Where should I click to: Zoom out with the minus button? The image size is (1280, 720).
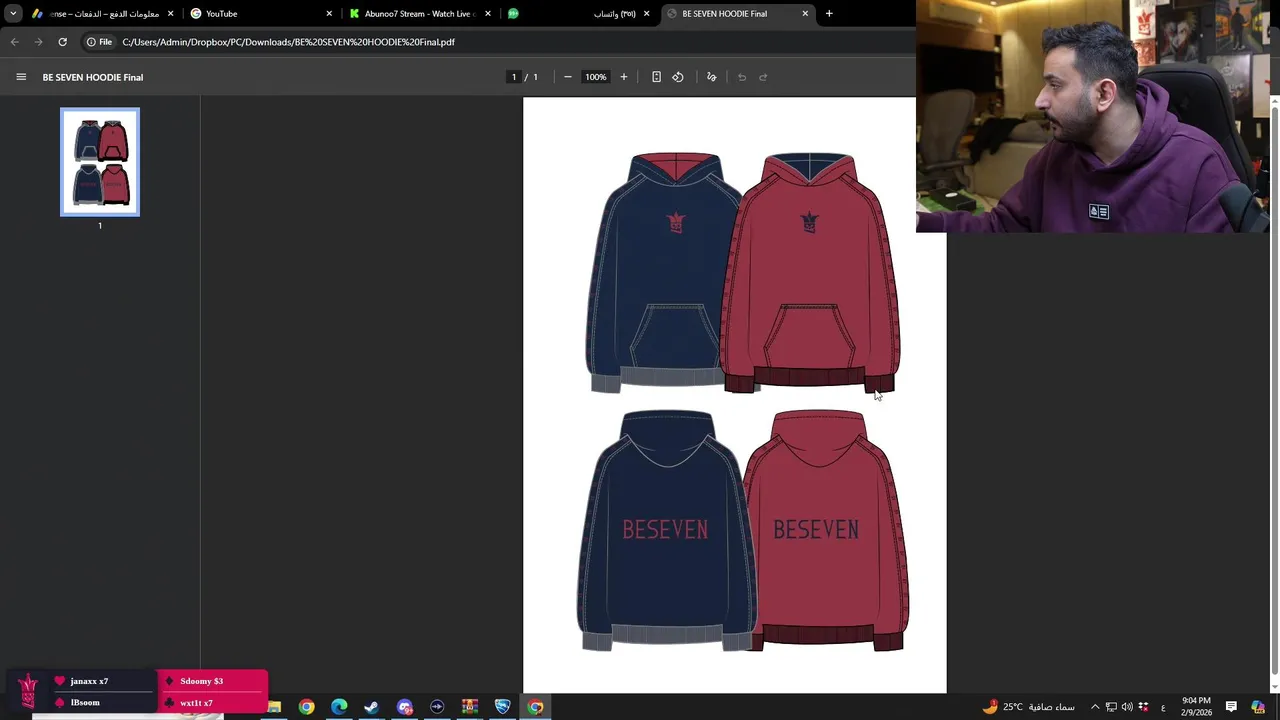click(568, 77)
